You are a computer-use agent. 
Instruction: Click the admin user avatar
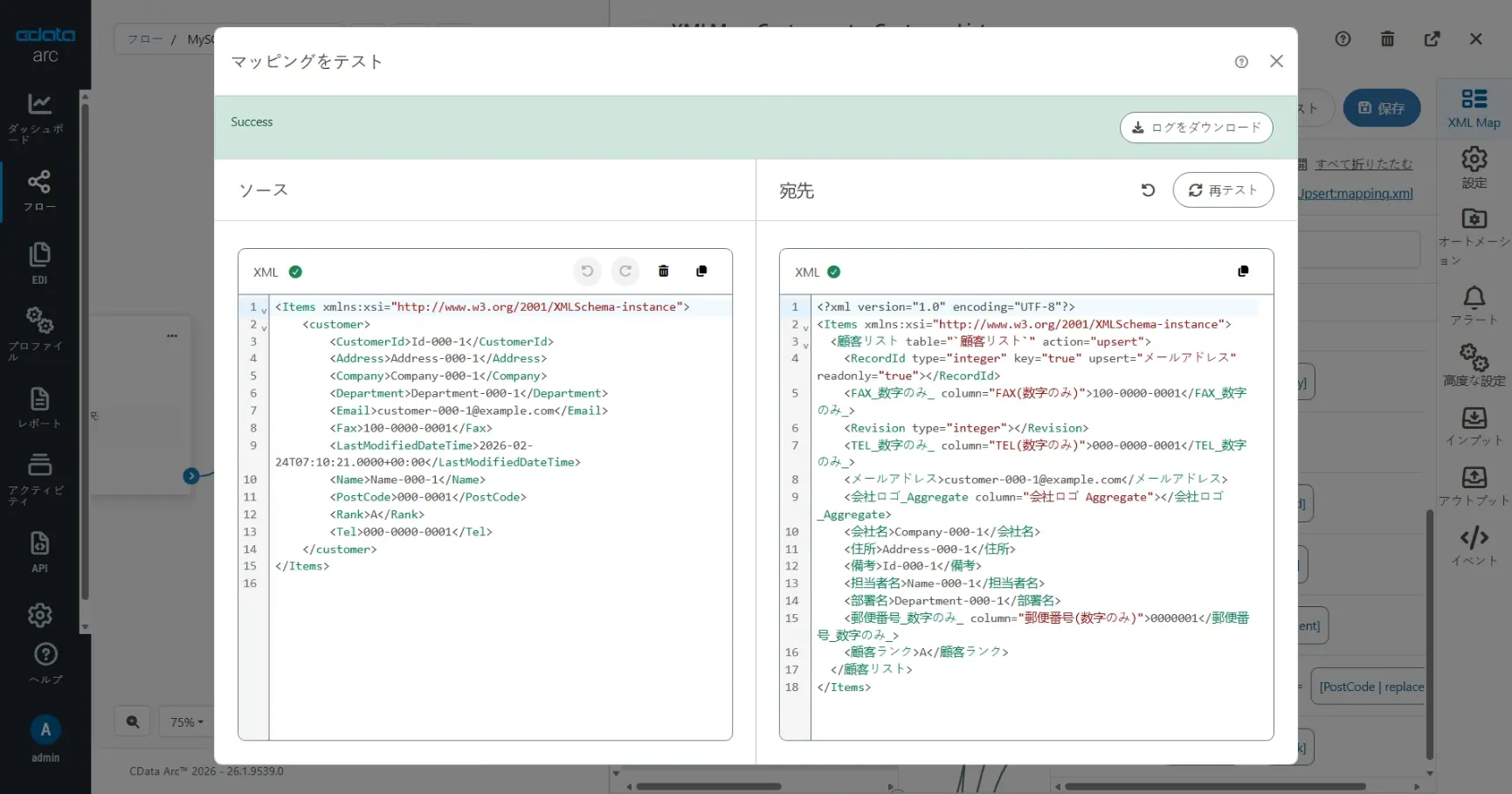pyautogui.click(x=45, y=730)
